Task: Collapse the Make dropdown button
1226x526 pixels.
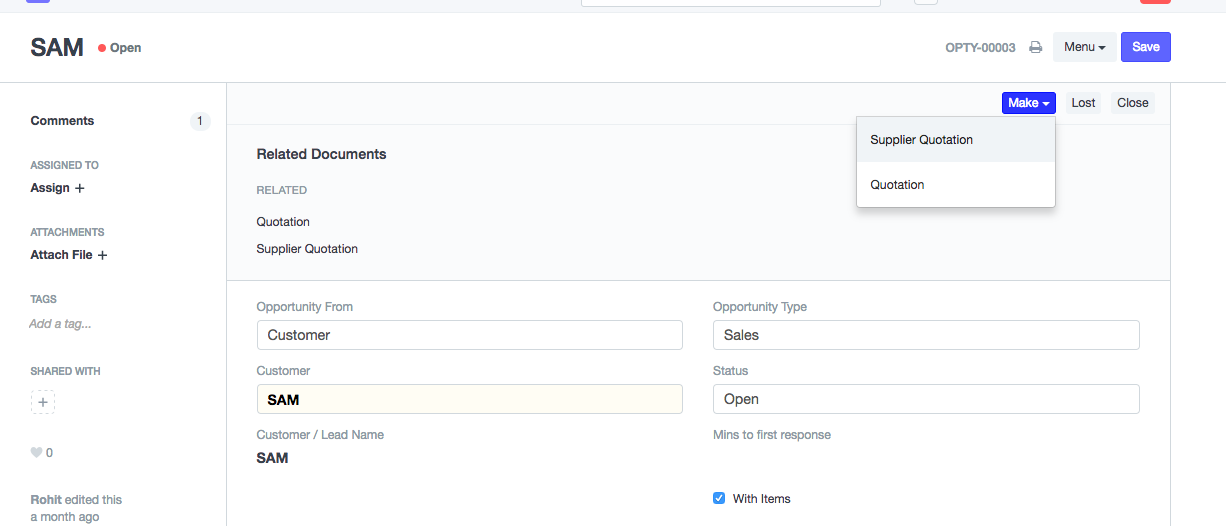Action: [x=1028, y=103]
